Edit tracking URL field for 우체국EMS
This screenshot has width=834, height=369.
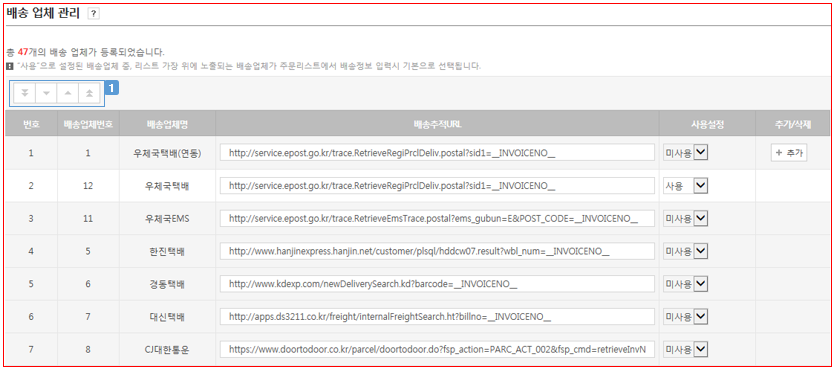(x=437, y=219)
